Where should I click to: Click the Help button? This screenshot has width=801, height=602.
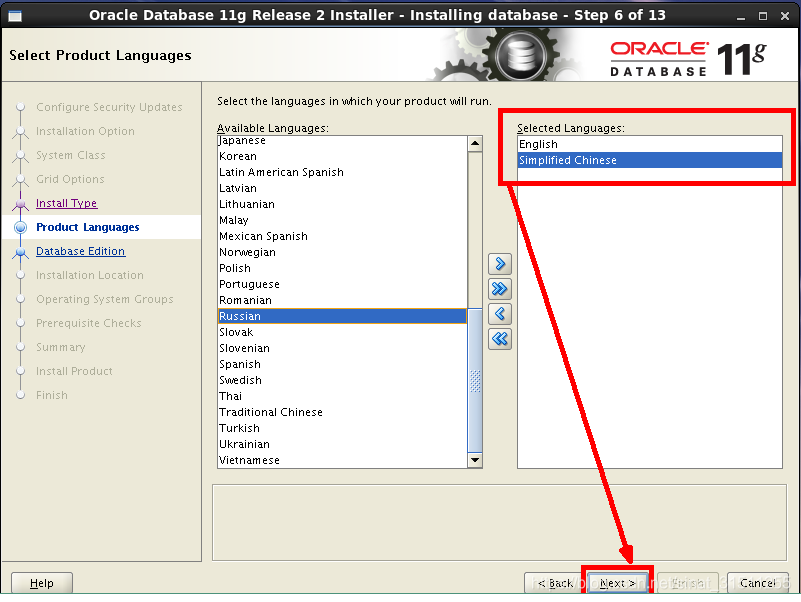point(42,583)
